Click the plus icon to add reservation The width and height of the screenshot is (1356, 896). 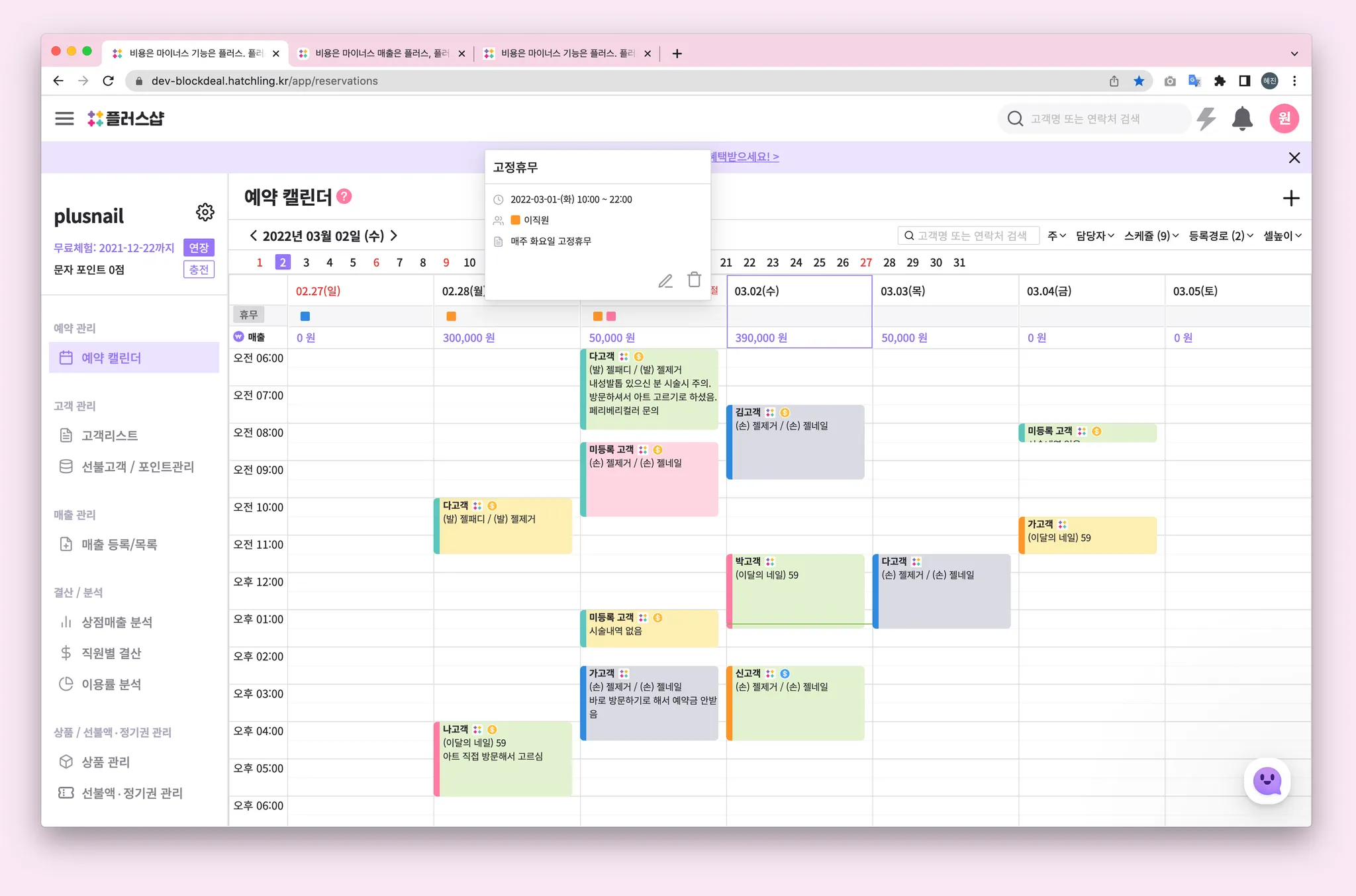click(x=1290, y=199)
